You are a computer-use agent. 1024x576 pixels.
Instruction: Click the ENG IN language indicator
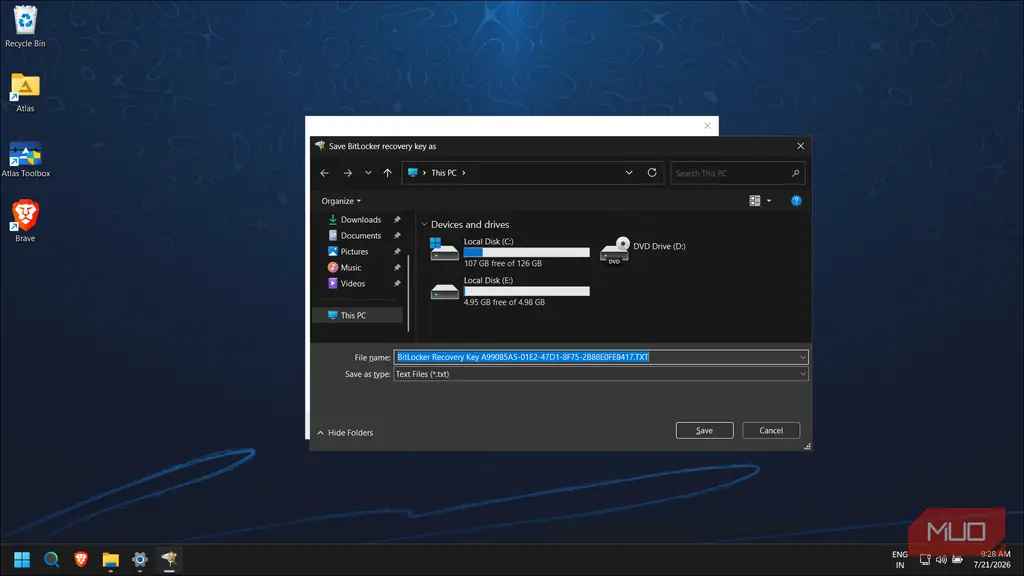[900, 560]
